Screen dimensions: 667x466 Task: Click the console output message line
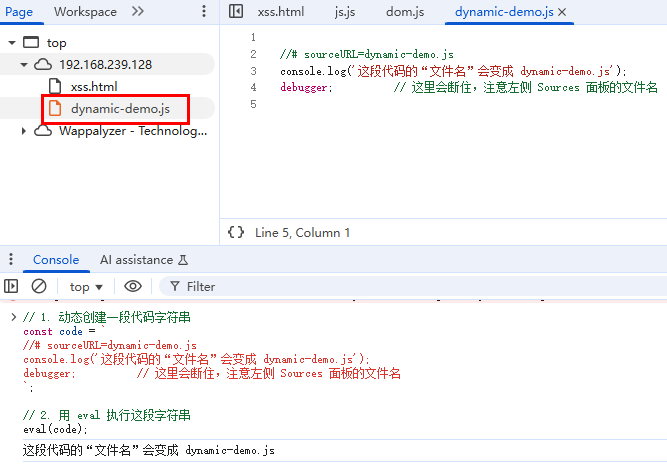pyautogui.click(x=148, y=450)
